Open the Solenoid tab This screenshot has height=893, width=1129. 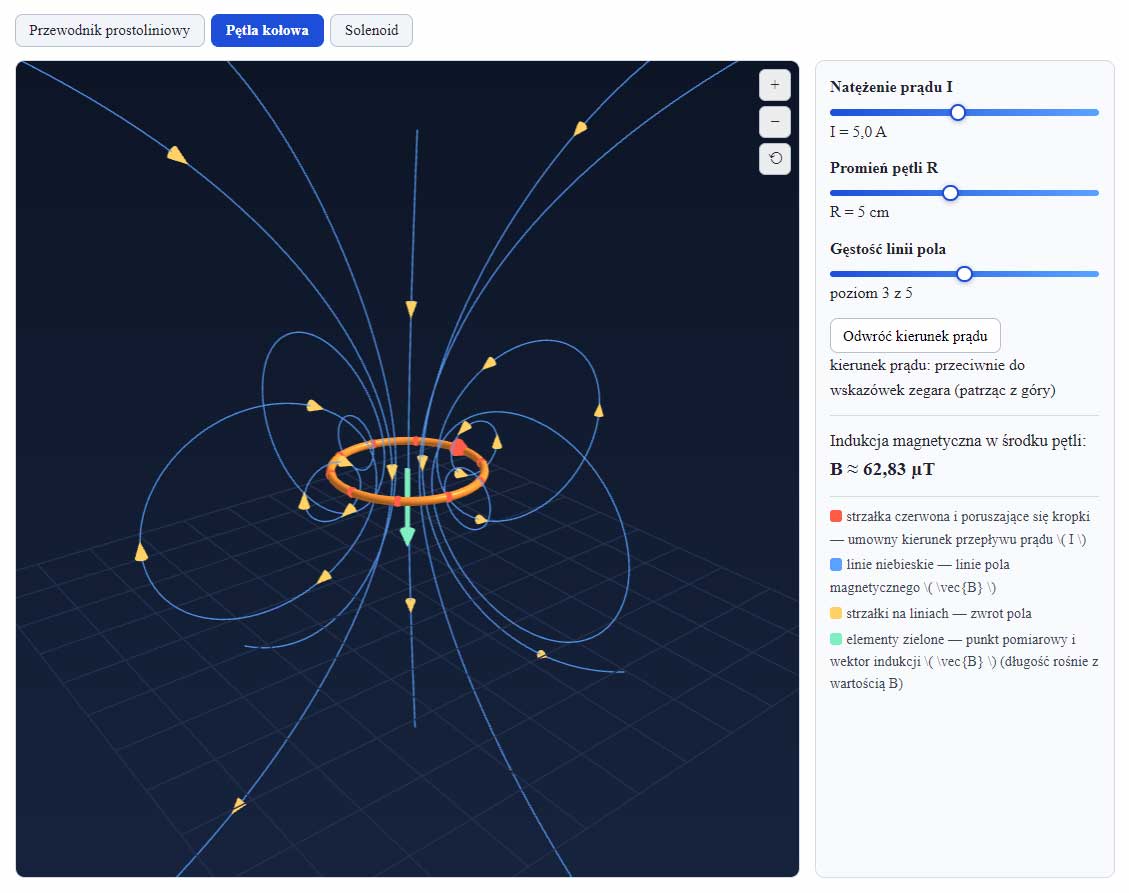coord(372,30)
